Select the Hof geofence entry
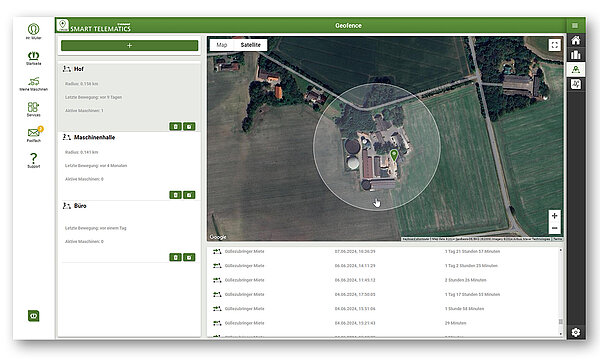 click(129, 97)
